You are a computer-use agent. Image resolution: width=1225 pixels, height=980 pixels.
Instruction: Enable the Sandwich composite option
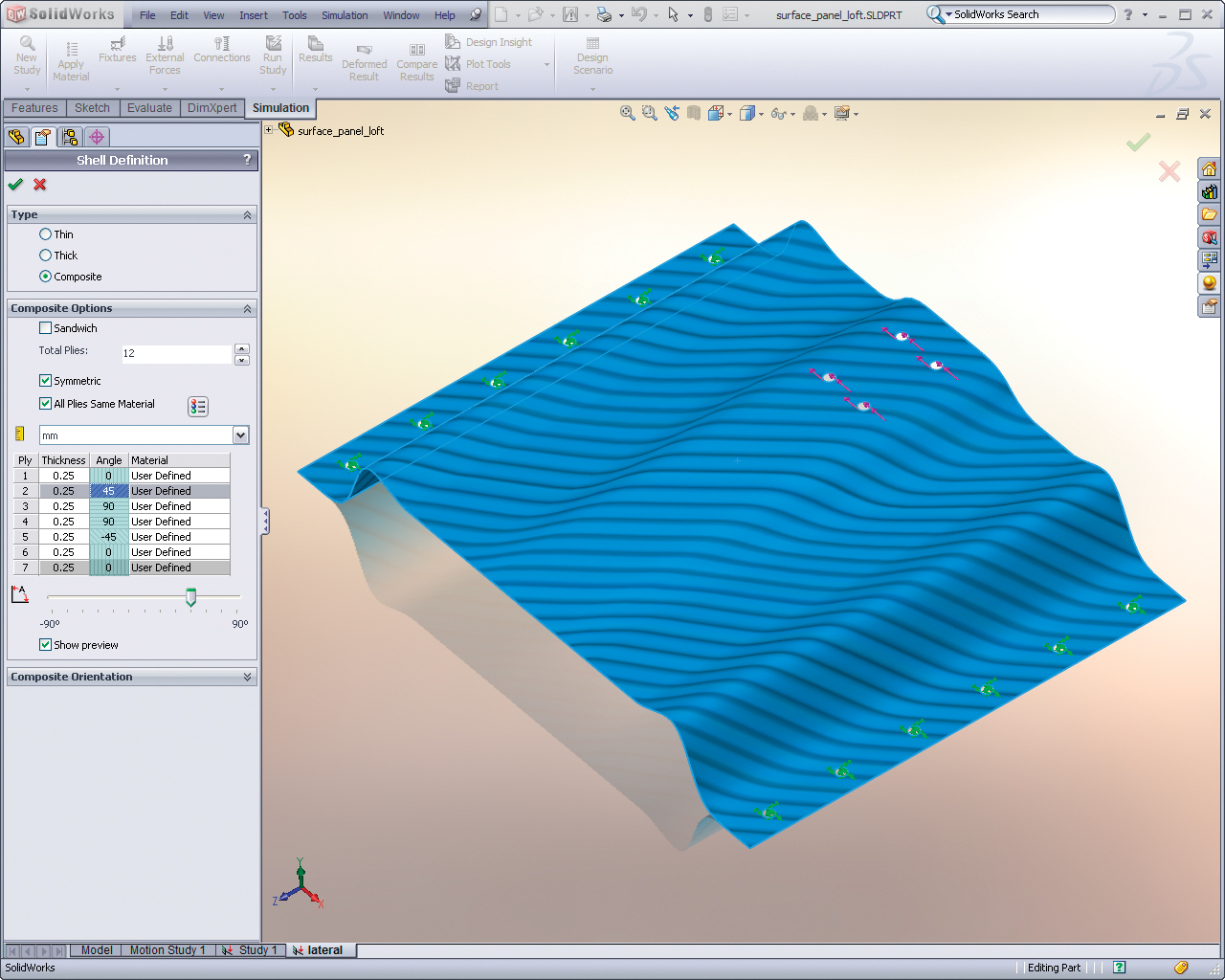pos(44,327)
